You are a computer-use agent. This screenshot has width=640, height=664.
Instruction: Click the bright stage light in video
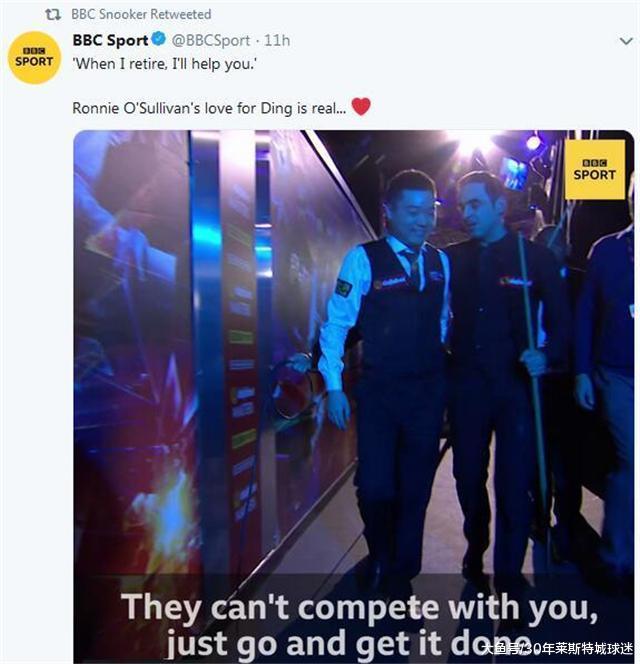470,142
